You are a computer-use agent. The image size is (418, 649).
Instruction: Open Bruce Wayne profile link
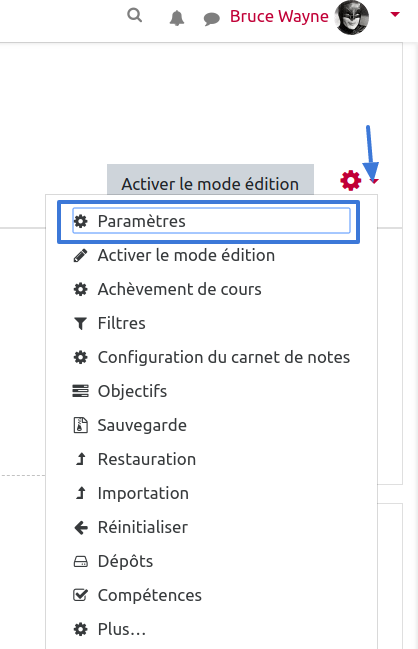tap(279, 17)
